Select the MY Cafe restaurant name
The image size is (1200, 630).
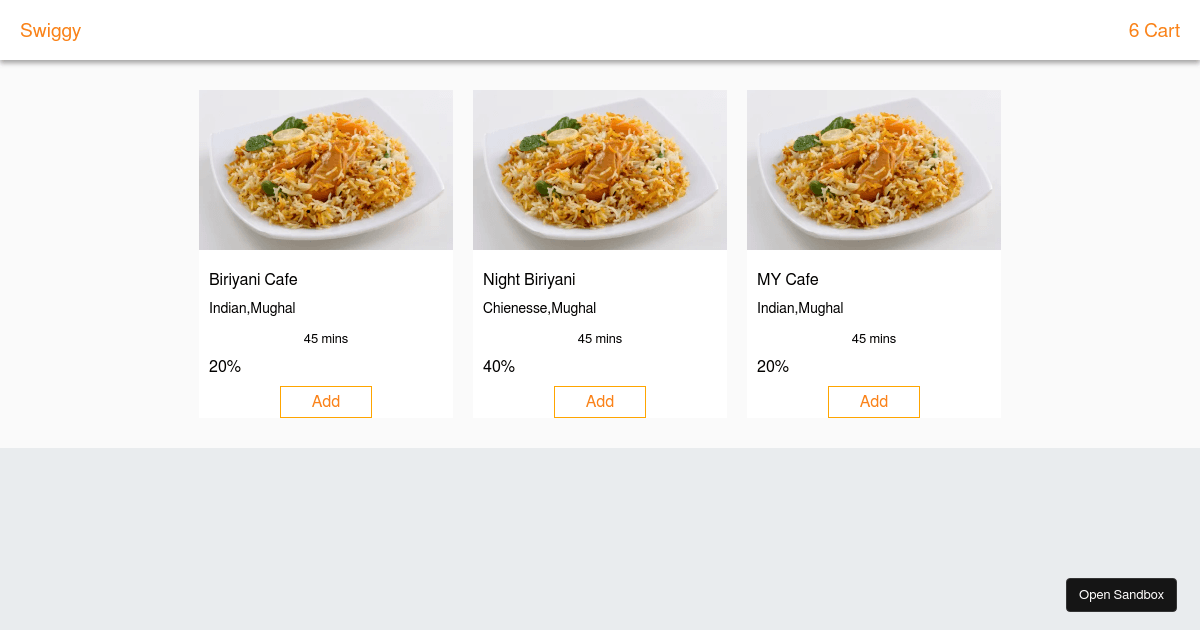point(787,279)
